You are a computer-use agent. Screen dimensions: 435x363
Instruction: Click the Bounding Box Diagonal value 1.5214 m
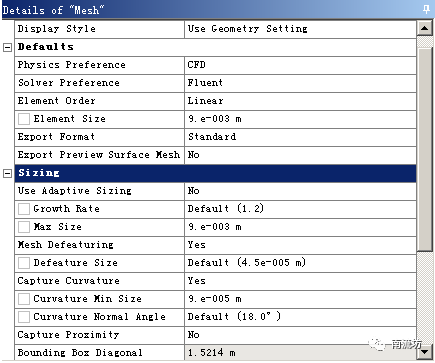(x=300, y=353)
